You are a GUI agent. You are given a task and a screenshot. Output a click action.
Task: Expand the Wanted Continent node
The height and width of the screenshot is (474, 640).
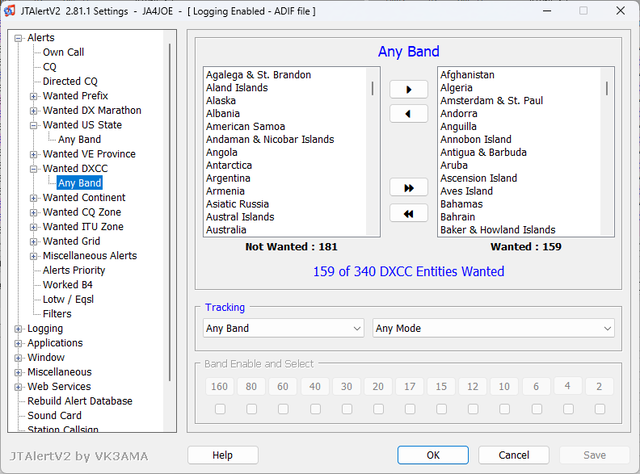click(x=33, y=198)
